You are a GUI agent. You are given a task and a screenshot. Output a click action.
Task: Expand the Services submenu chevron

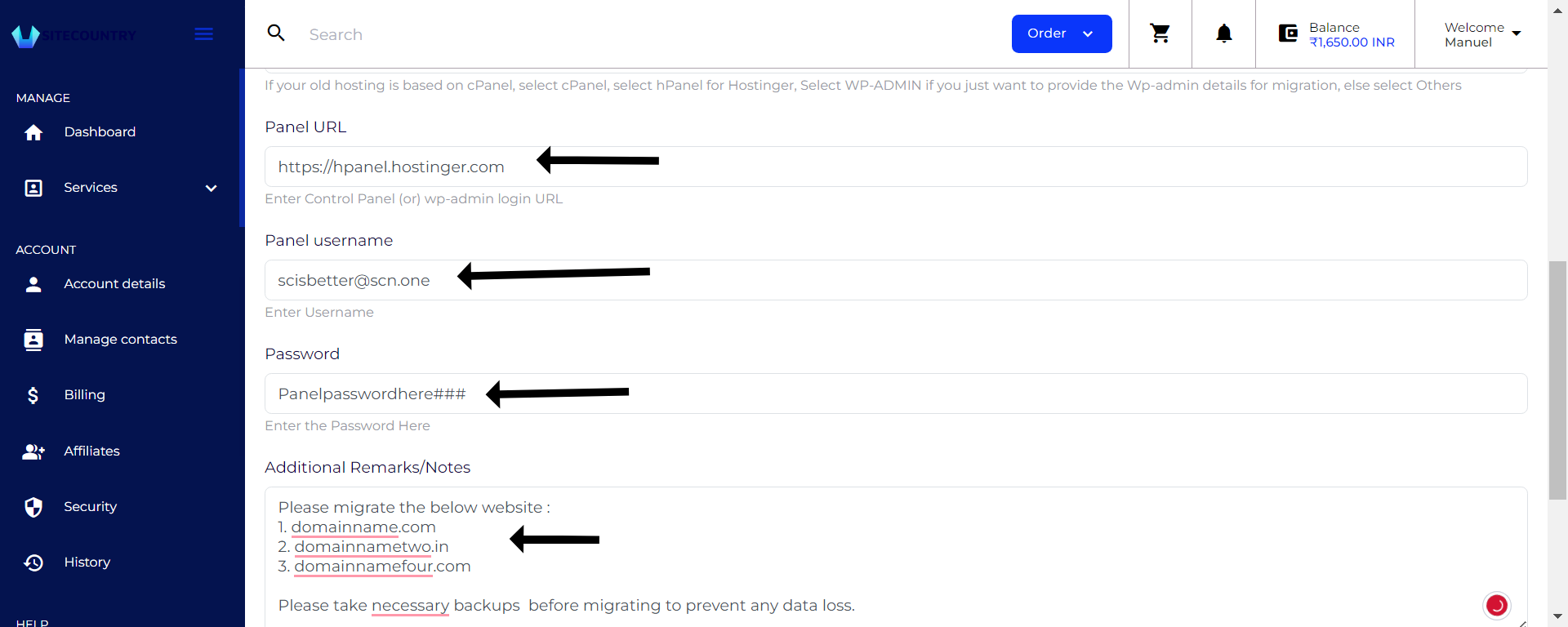tap(212, 188)
